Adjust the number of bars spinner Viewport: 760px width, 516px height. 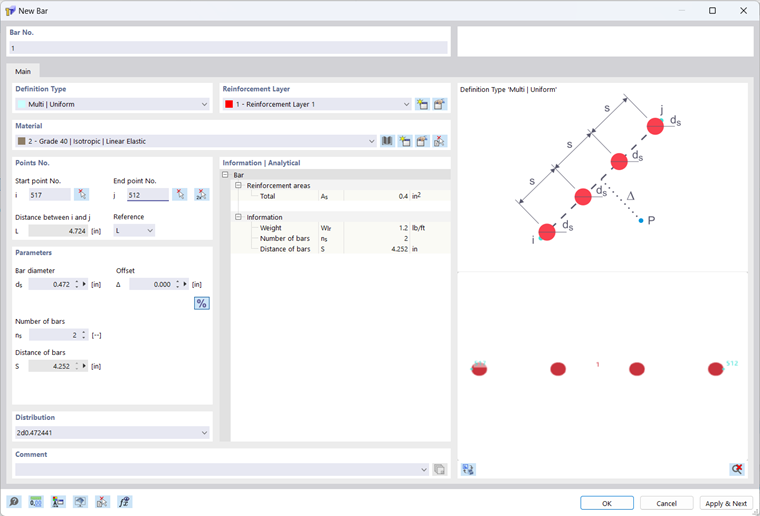84,335
